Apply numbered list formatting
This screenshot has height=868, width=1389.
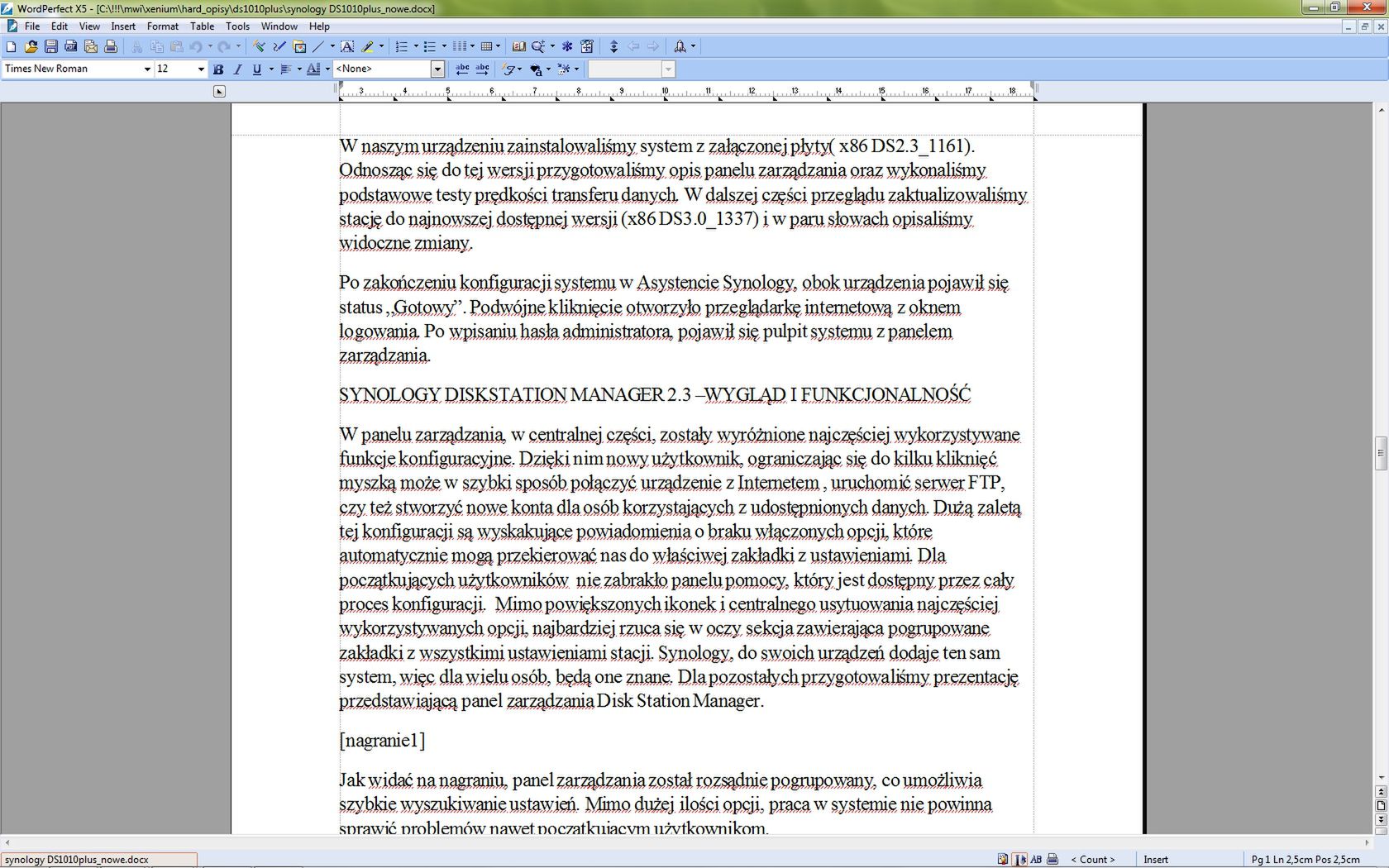[401, 47]
